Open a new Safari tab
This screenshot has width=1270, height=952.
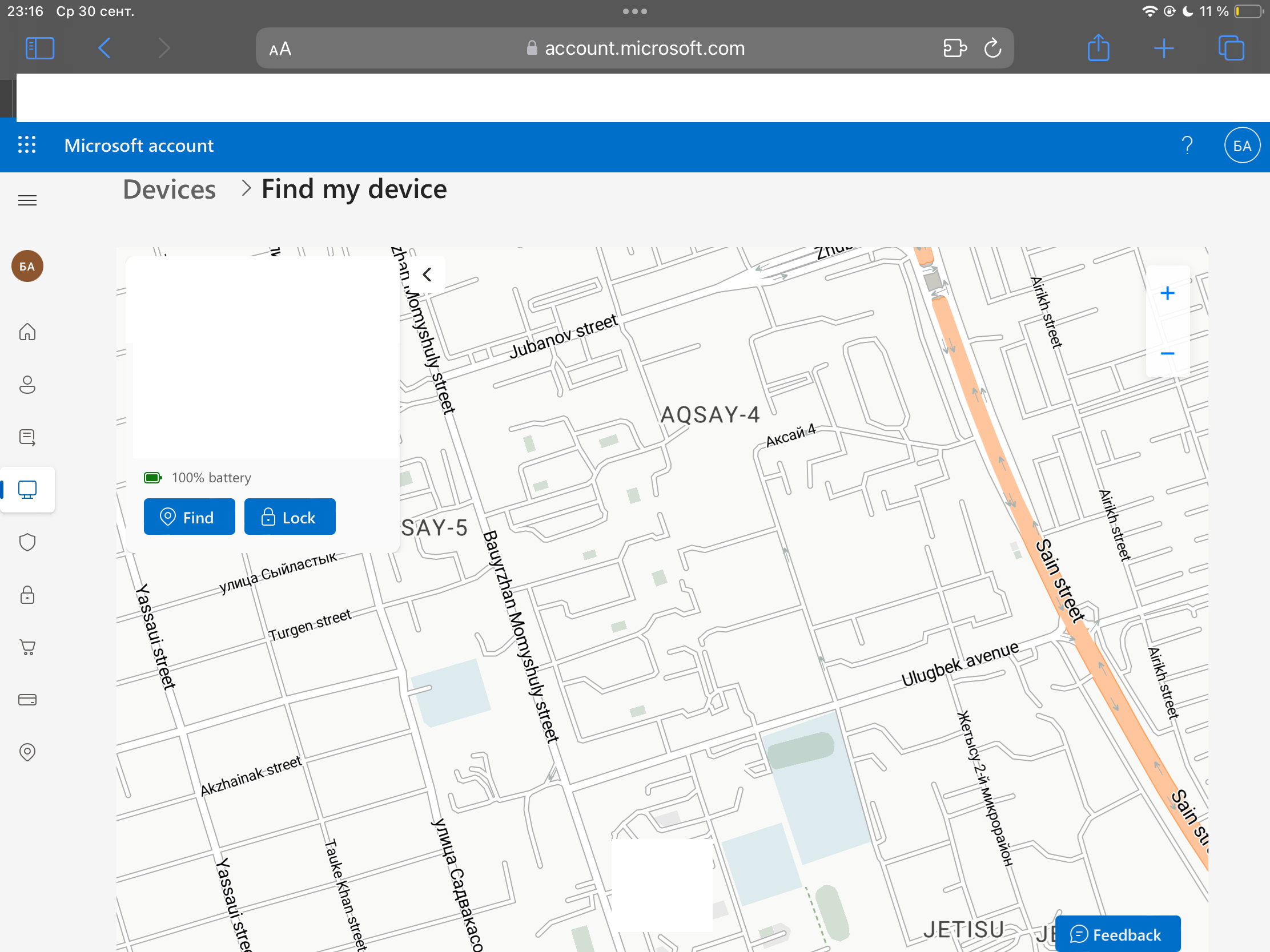(x=1164, y=48)
